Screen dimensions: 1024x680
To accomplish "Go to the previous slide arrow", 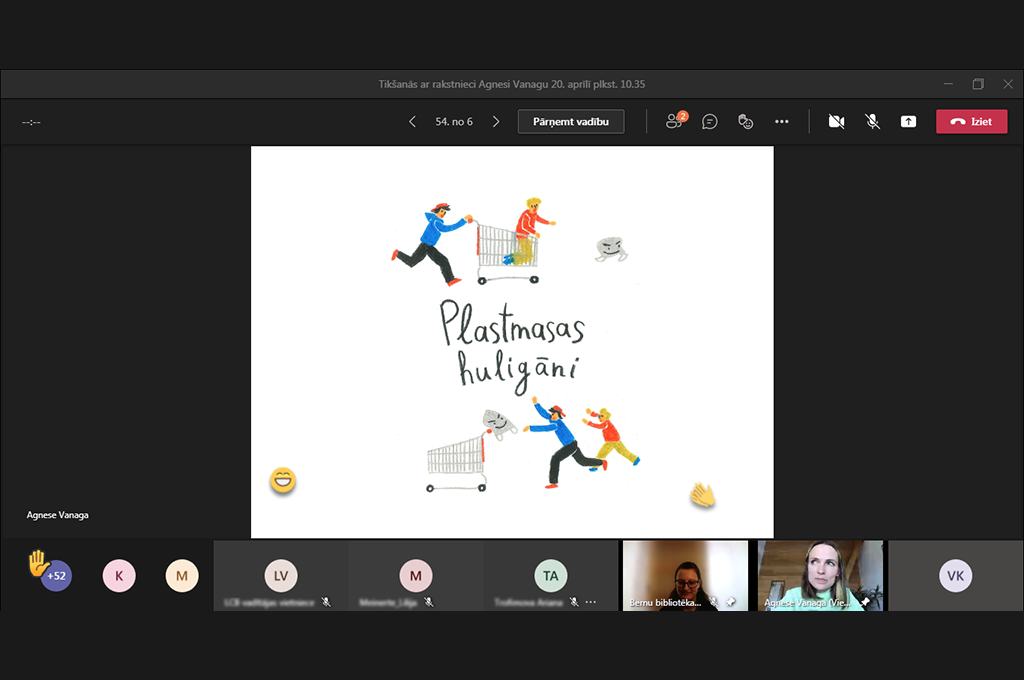I will click(412, 121).
